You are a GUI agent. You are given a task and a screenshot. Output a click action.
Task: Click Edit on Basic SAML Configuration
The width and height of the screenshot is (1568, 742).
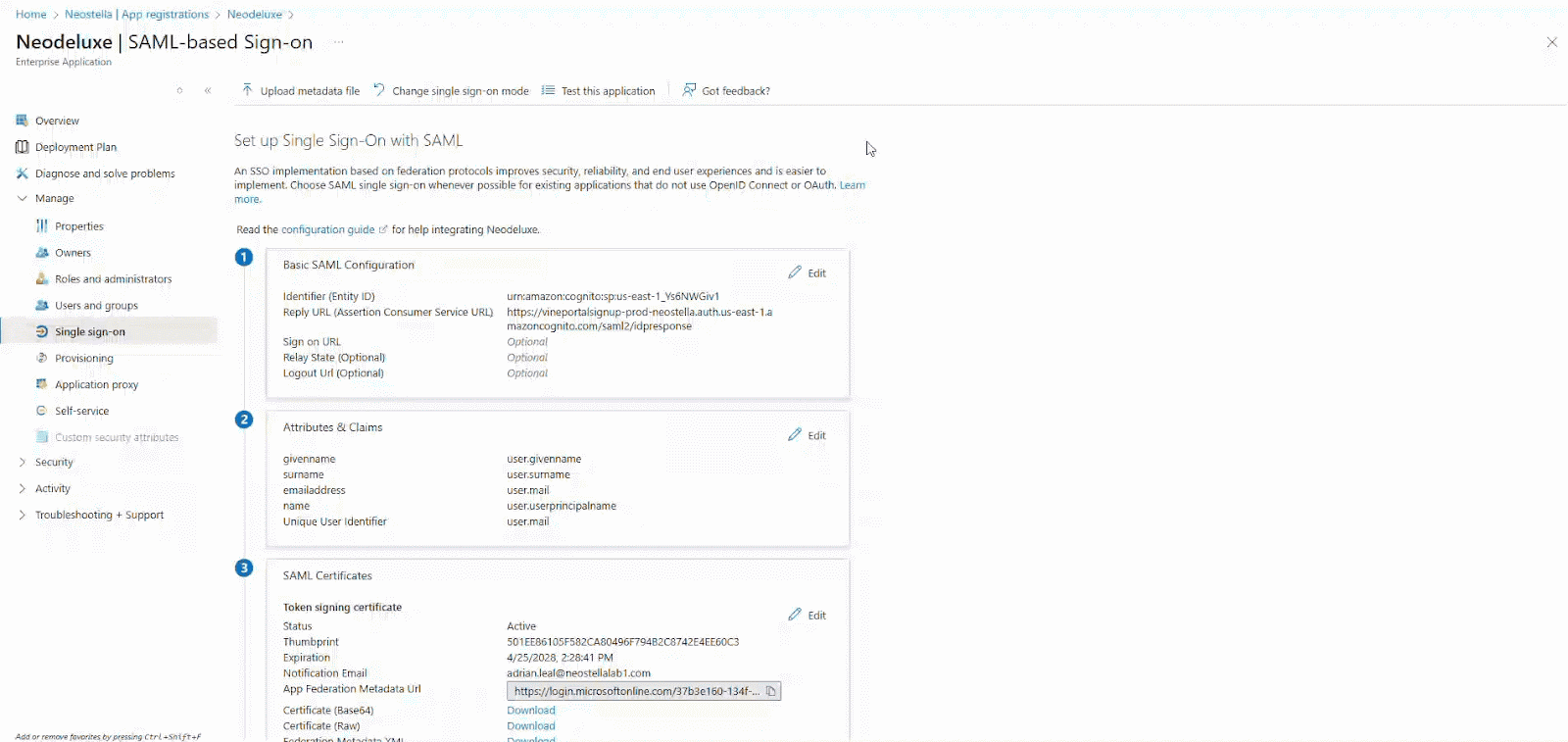pyautogui.click(x=808, y=272)
